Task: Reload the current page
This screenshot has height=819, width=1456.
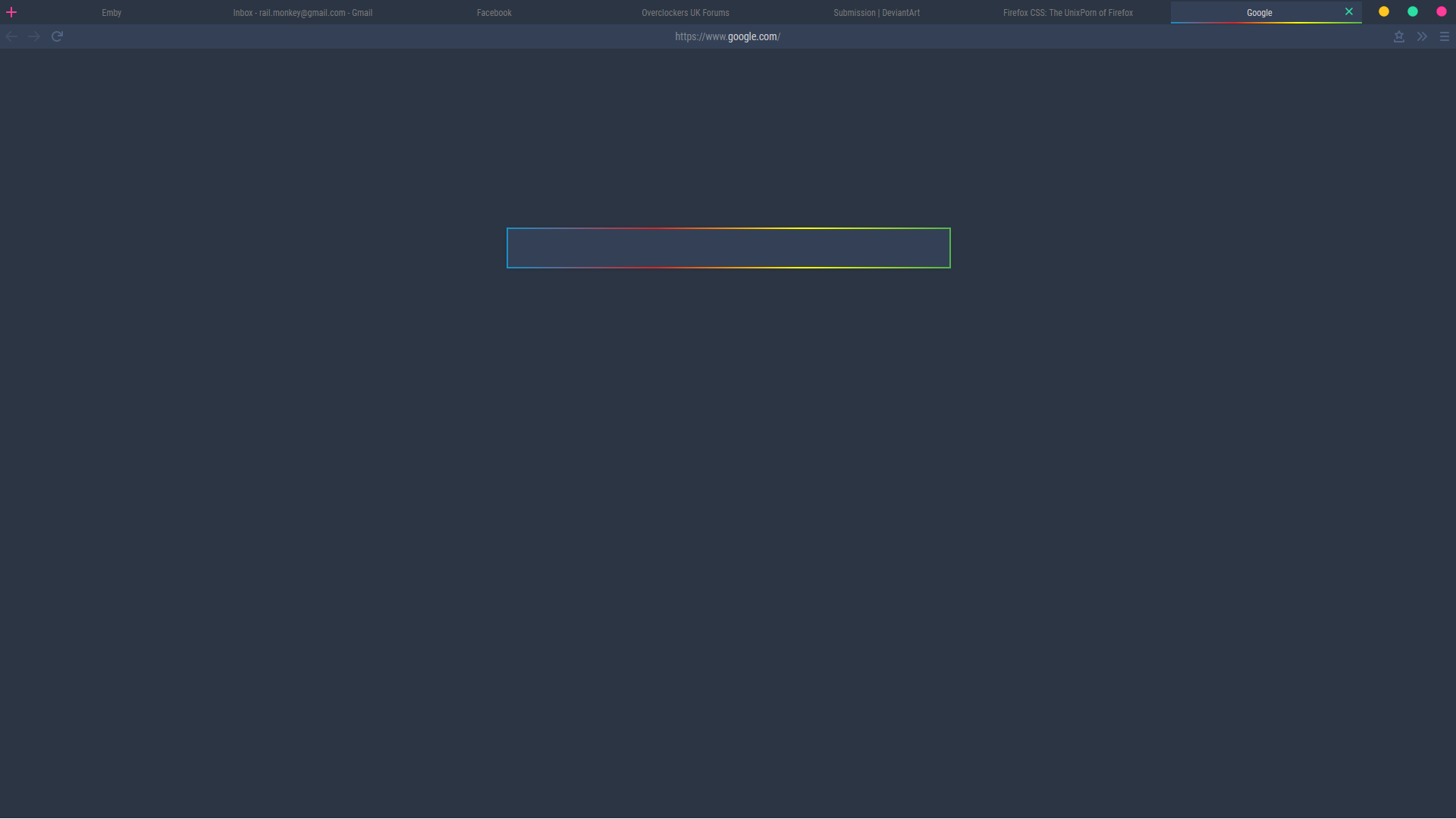Action: point(57,36)
